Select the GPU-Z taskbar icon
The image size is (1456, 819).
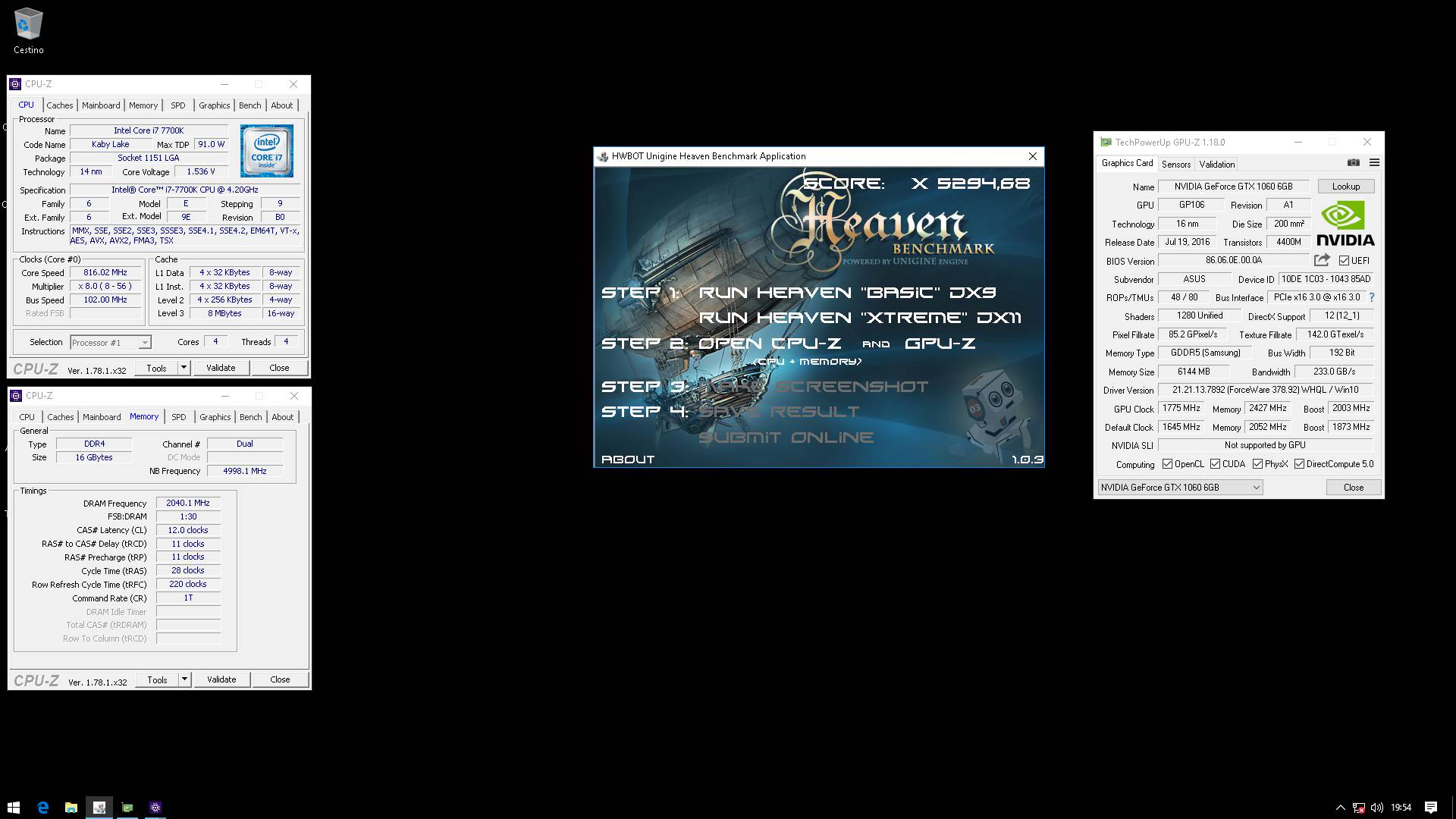pyautogui.click(x=127, y=808)
